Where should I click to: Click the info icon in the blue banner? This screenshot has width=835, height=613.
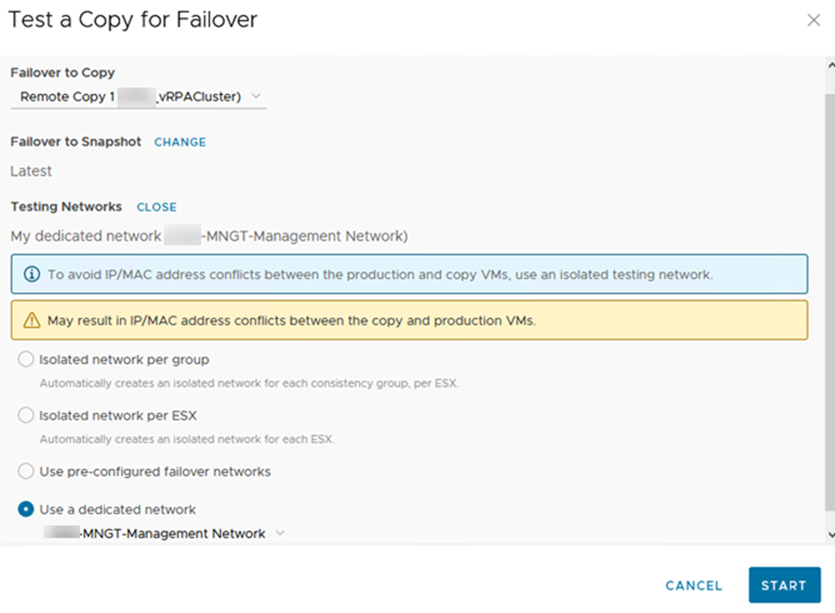coord(32,274)
